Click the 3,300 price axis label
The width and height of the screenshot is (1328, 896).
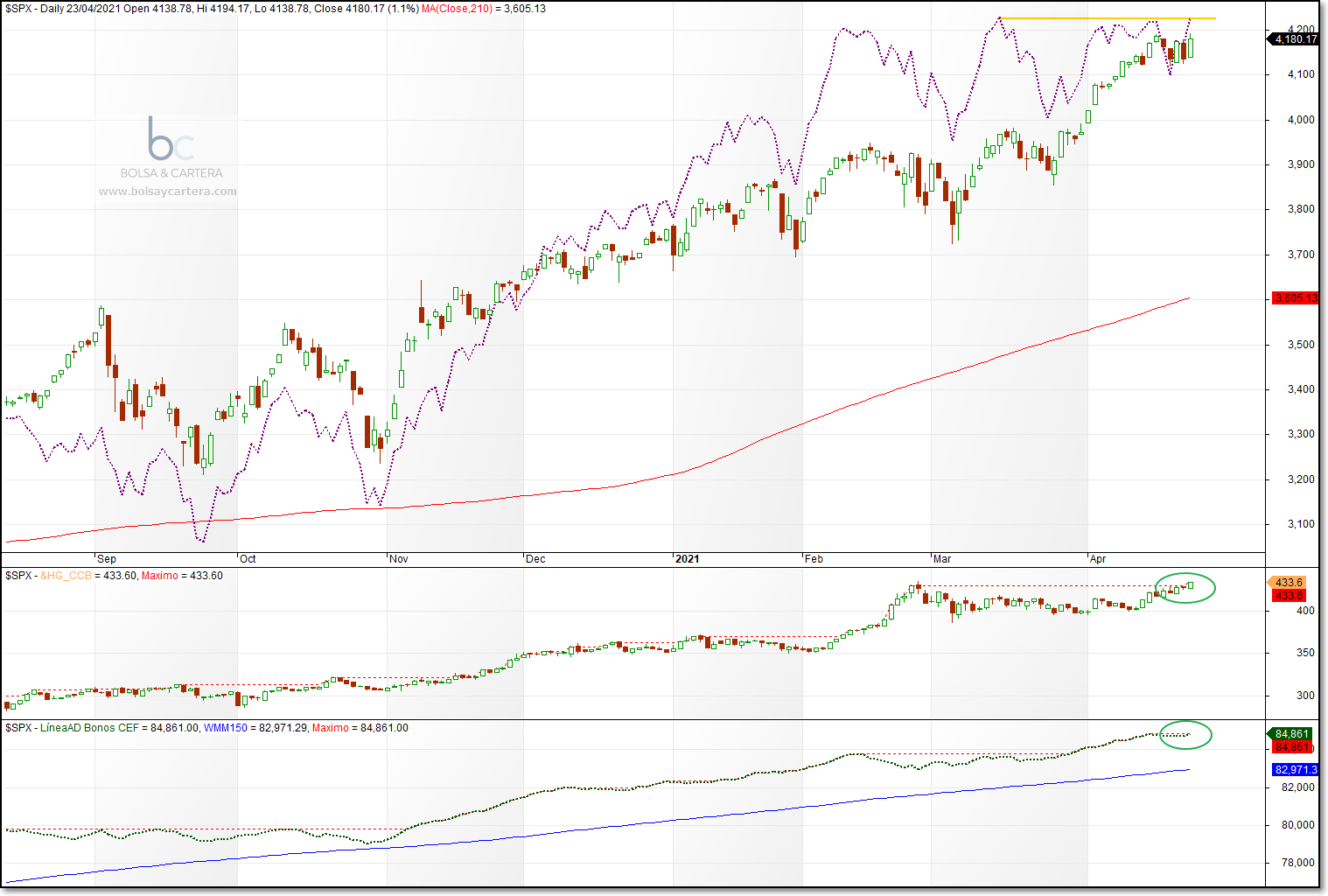coord(1301,434)
